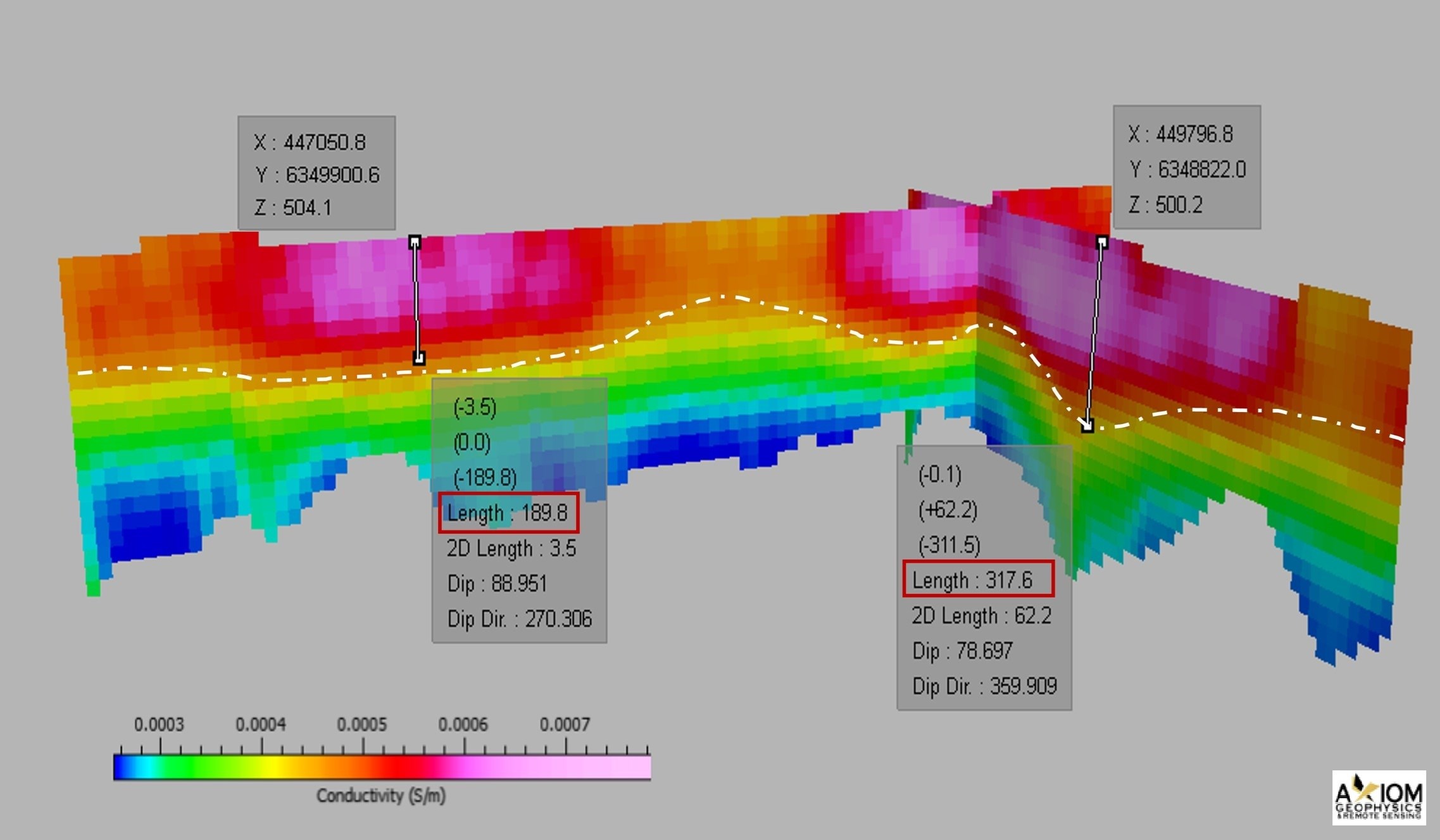Click the 'Length : 317.6' measurement value

coord(972,580)
